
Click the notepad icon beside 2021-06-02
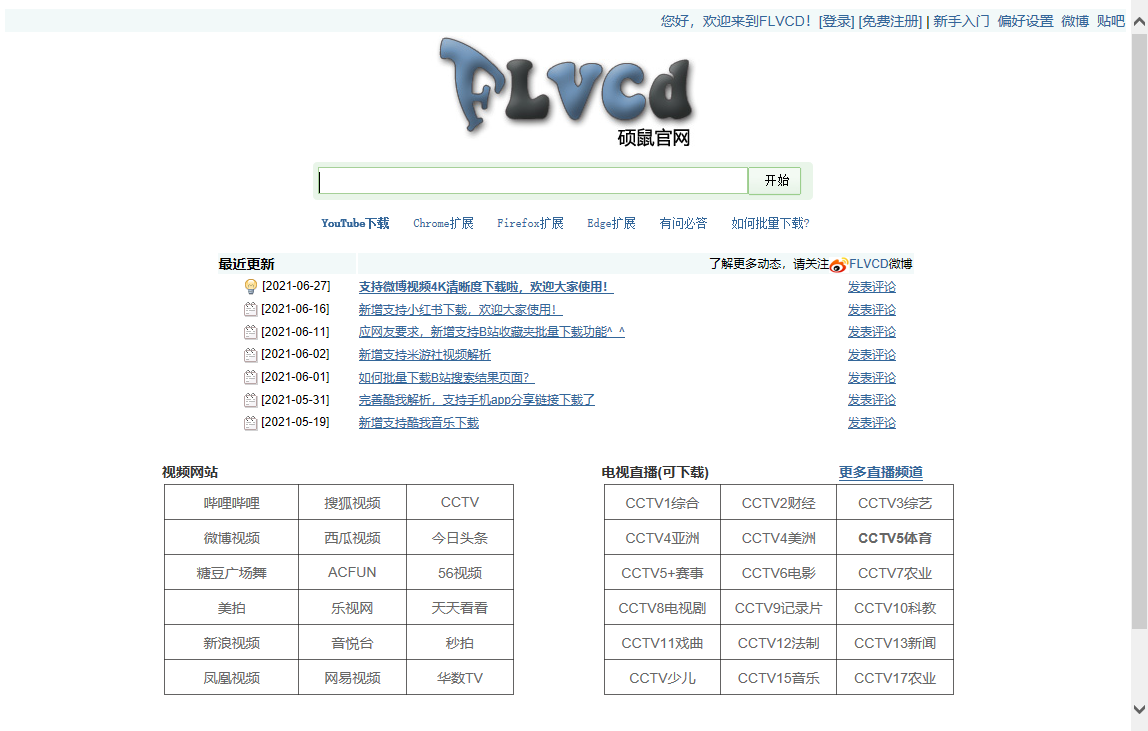[x=250, y=355]
